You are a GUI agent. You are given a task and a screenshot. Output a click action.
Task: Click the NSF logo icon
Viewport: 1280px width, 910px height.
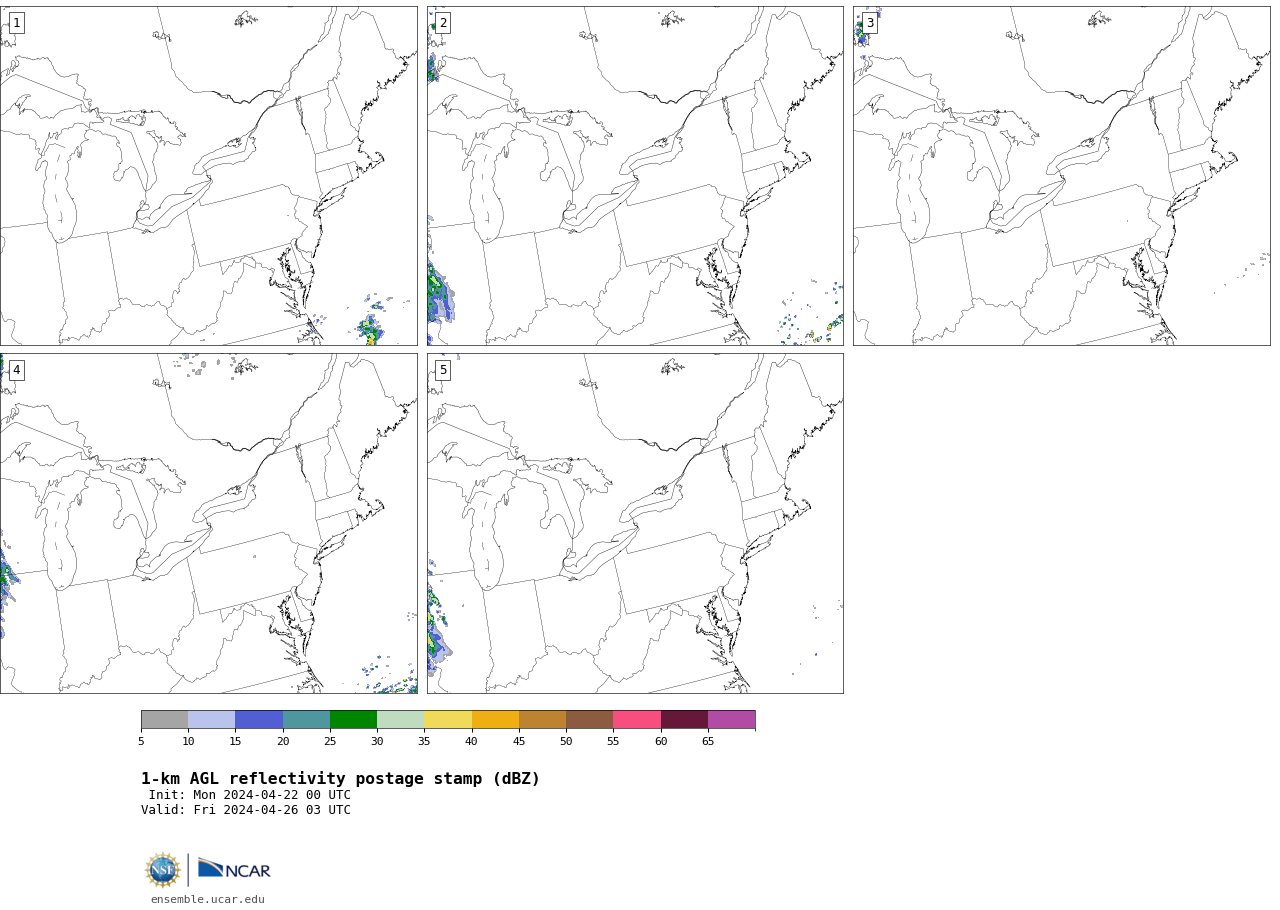click(163, 870)
